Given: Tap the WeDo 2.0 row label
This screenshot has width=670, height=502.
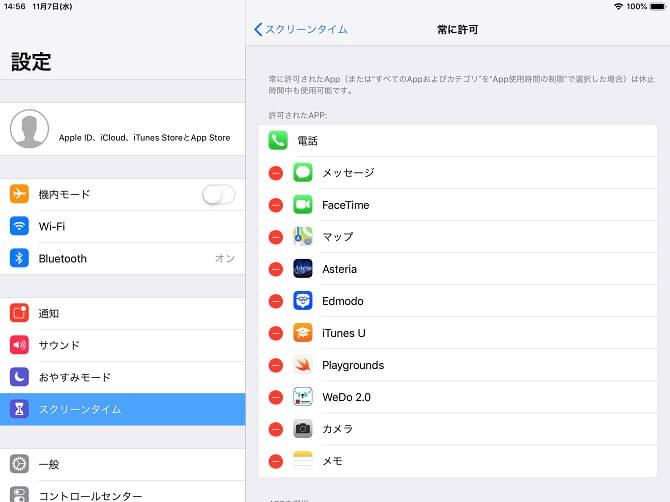Looking at the screenshot, I should click(346, 397).
